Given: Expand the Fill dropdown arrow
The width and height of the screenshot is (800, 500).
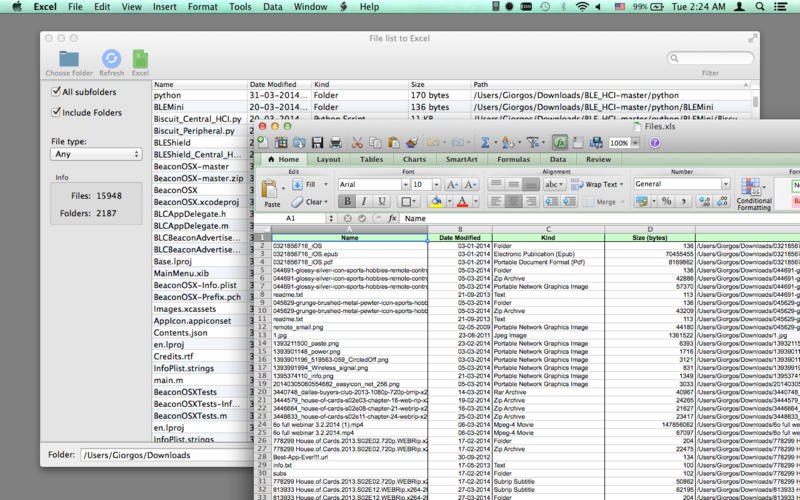Looking at the screenshot, I should [326, 184].
